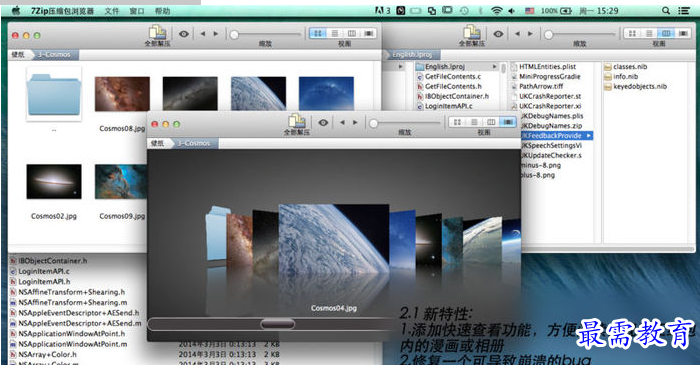Switch front window to column view
The image size is (700, 365).
coord(491,122)
